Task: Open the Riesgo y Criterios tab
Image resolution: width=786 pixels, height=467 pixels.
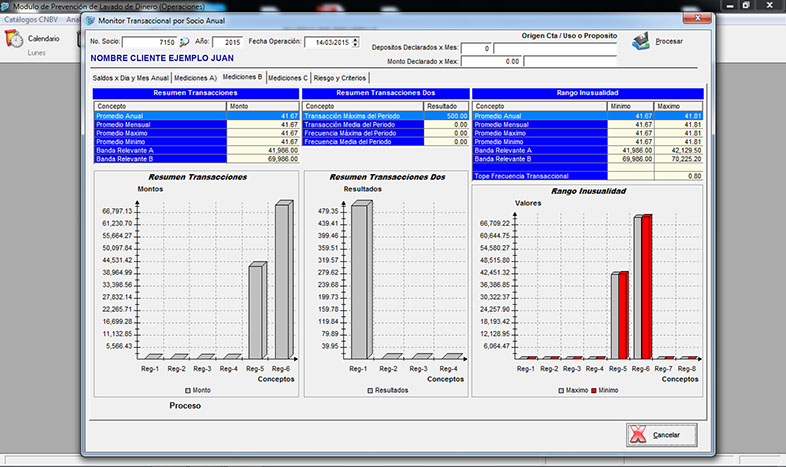Action: coord(340,77)
